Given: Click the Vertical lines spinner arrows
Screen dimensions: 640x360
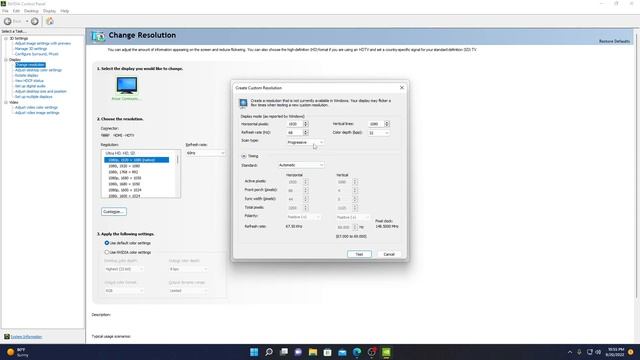Looking at the screenshot, I should point(387,124).
